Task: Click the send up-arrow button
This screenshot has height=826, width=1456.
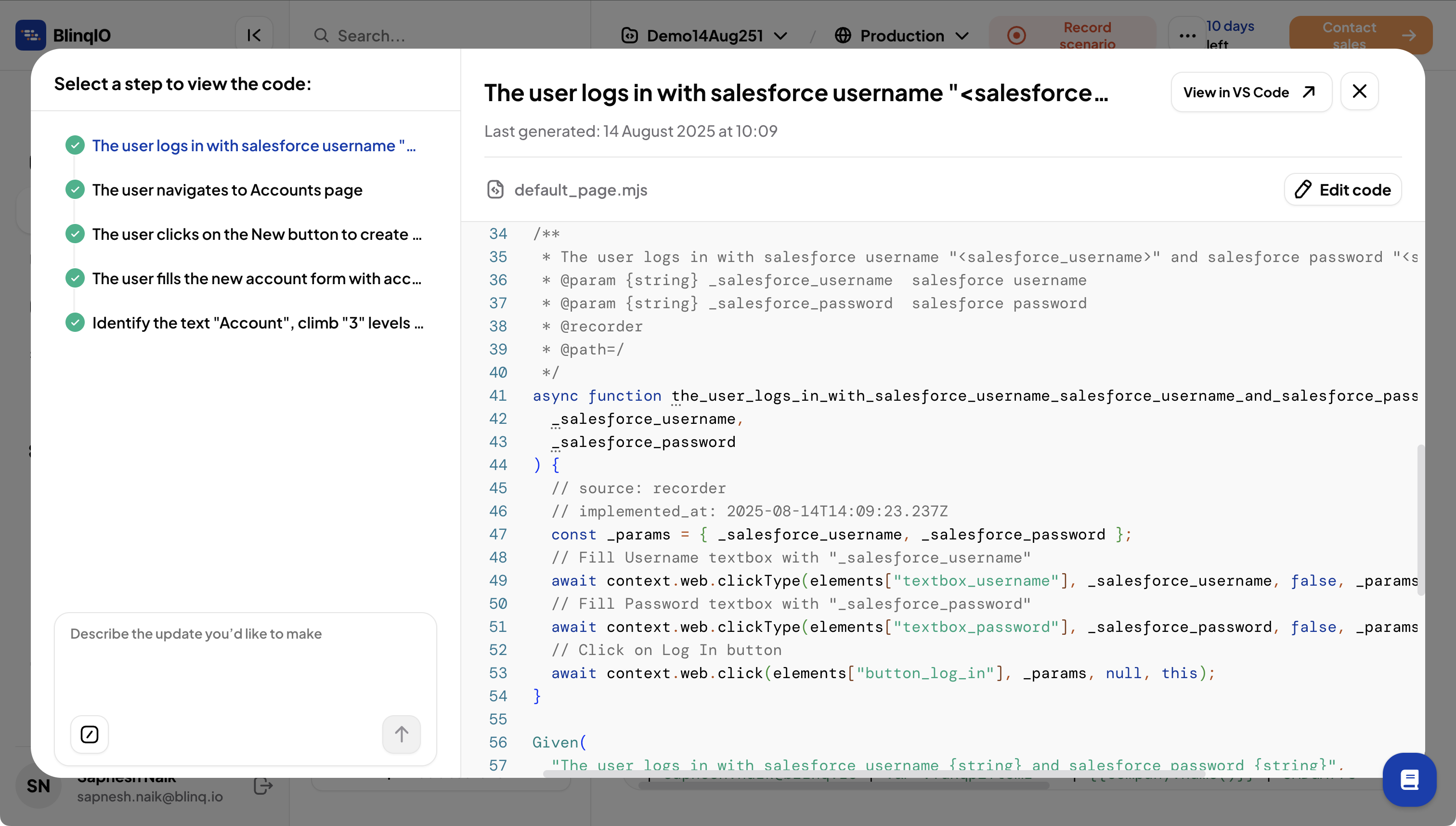Action: click(x=402, y=734)
